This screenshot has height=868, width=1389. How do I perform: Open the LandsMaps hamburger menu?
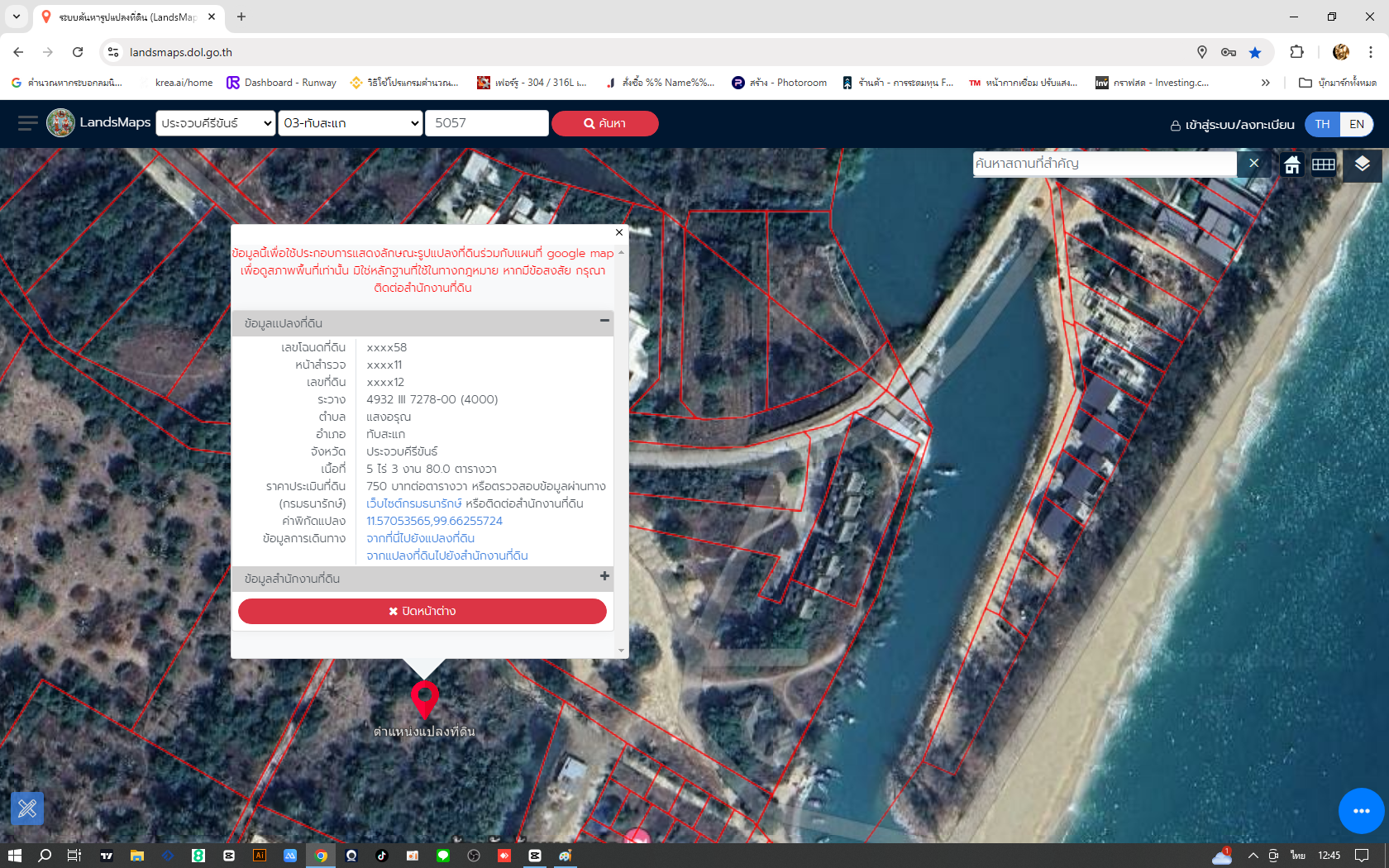[x=27, y=123]
